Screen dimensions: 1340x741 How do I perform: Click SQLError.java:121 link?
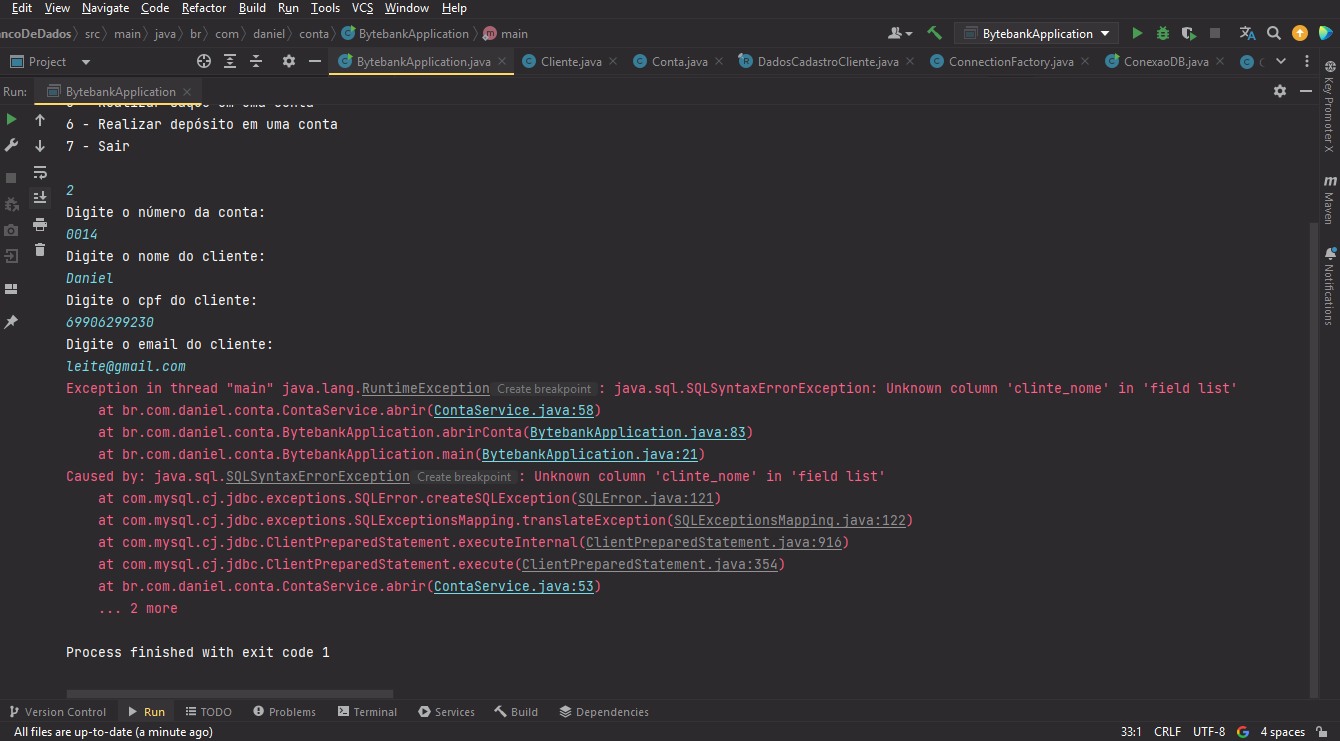645,498
